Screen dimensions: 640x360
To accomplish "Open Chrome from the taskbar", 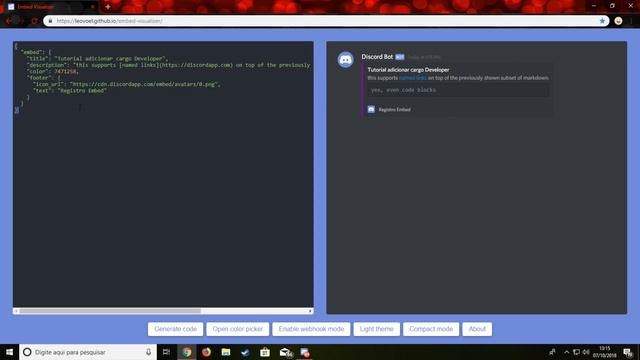I will 187,352.
